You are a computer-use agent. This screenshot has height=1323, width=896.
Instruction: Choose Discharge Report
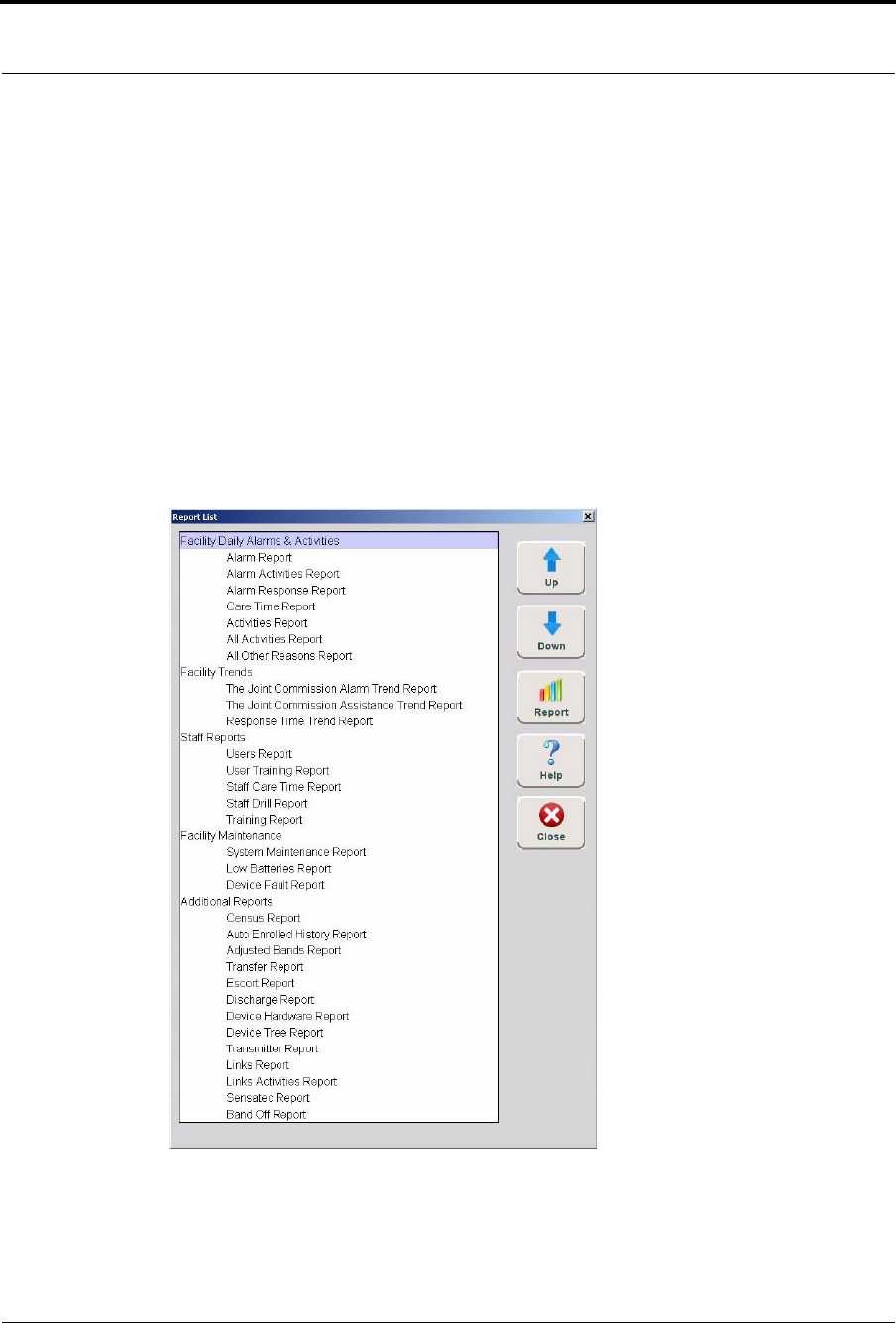click(270, 1000)
